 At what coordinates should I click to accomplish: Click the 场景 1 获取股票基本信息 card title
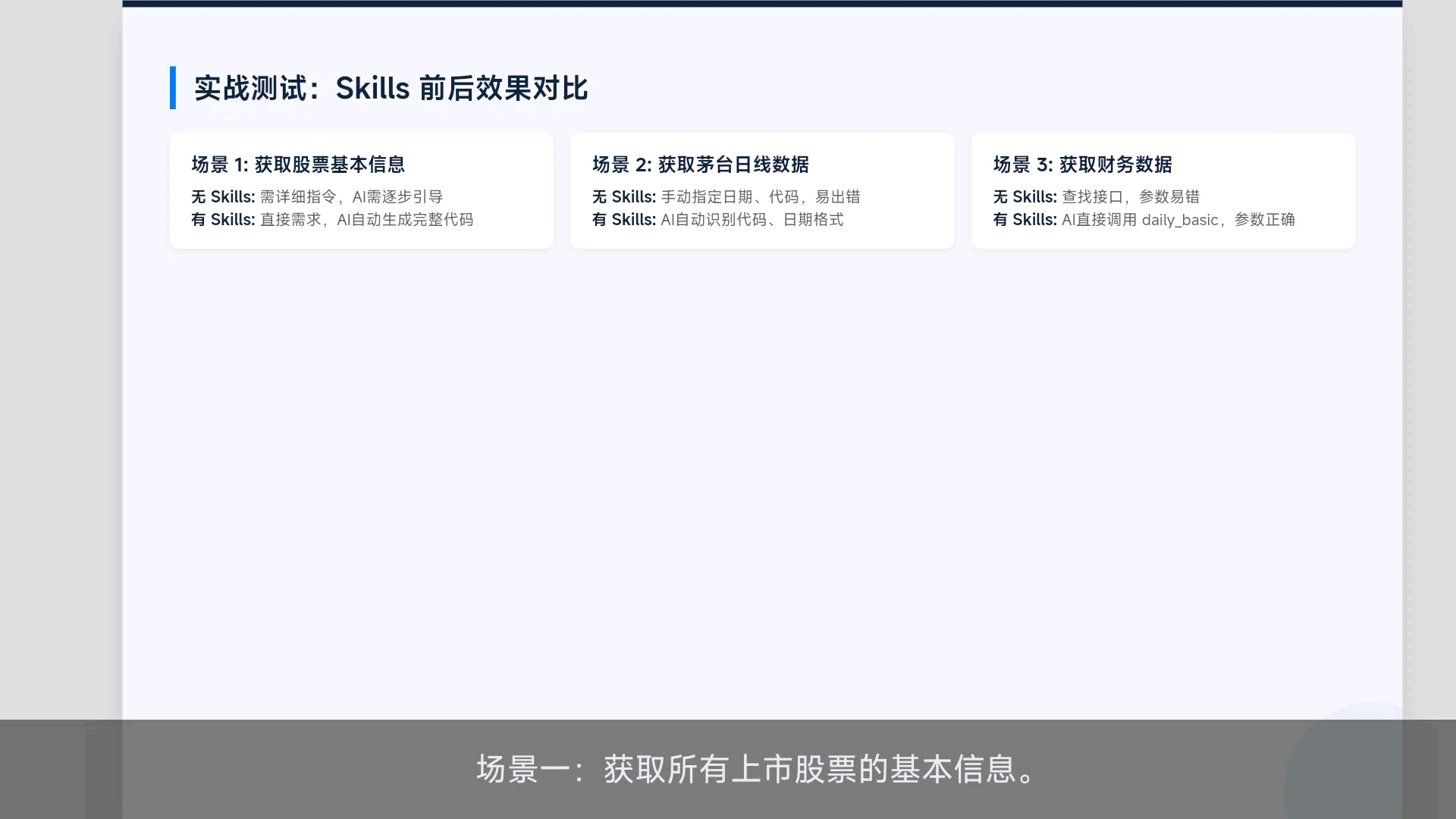pyautogui.click(x=298, y=165)
